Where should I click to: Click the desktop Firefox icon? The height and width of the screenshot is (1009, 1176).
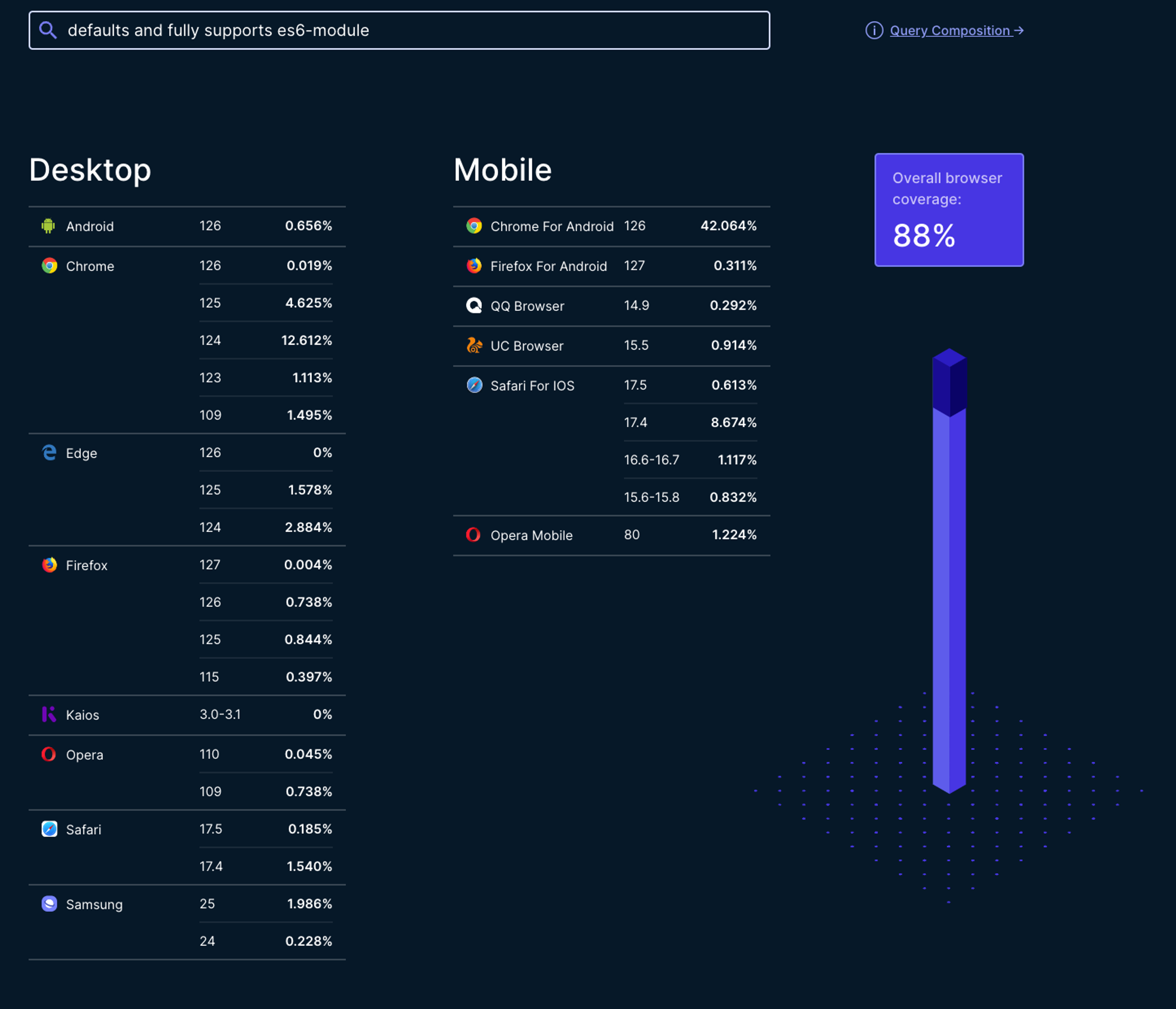coord(49,565)
